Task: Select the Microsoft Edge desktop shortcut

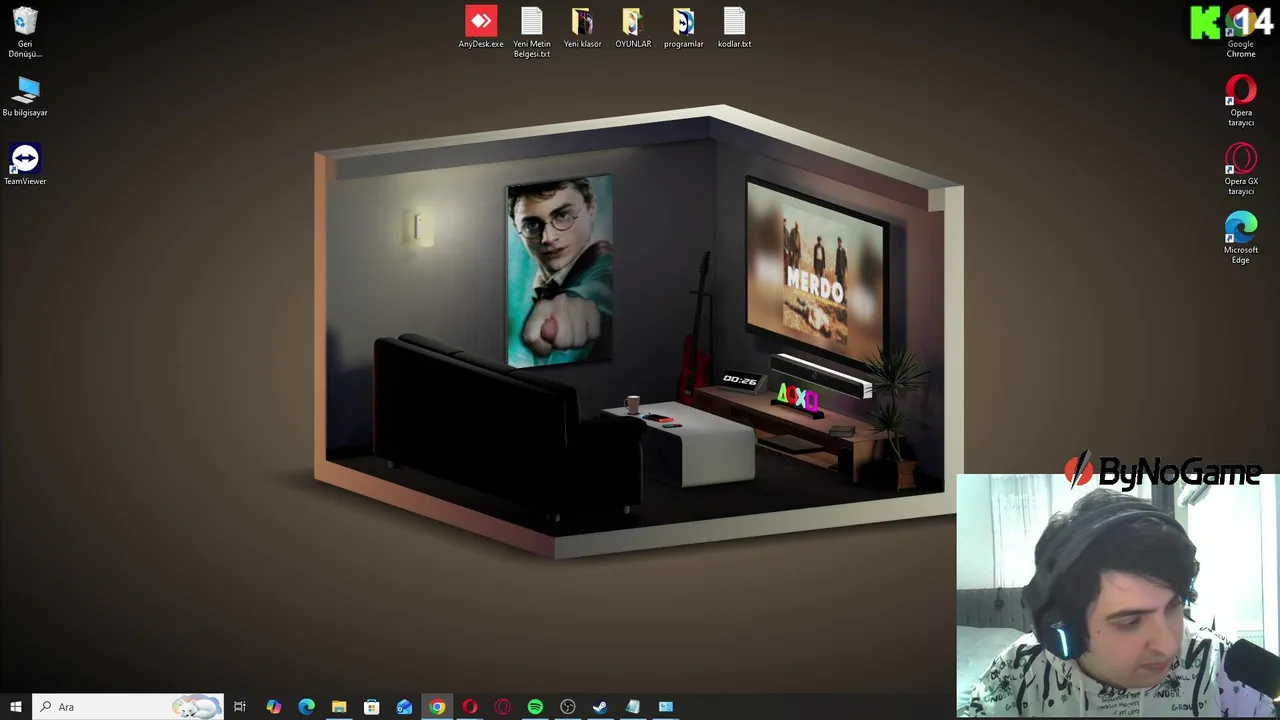Action: (x=1241, y=238)
